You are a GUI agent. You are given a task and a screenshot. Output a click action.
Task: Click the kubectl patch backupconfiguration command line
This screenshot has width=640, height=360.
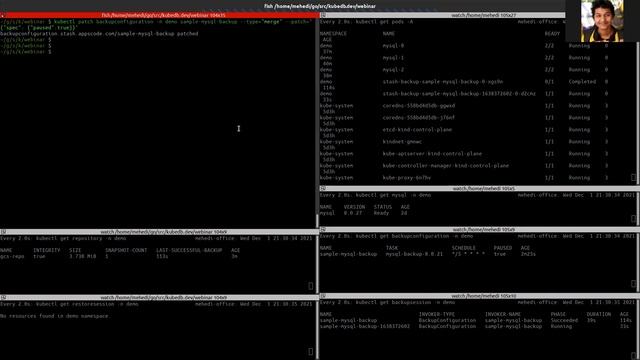tap(156, 24)
